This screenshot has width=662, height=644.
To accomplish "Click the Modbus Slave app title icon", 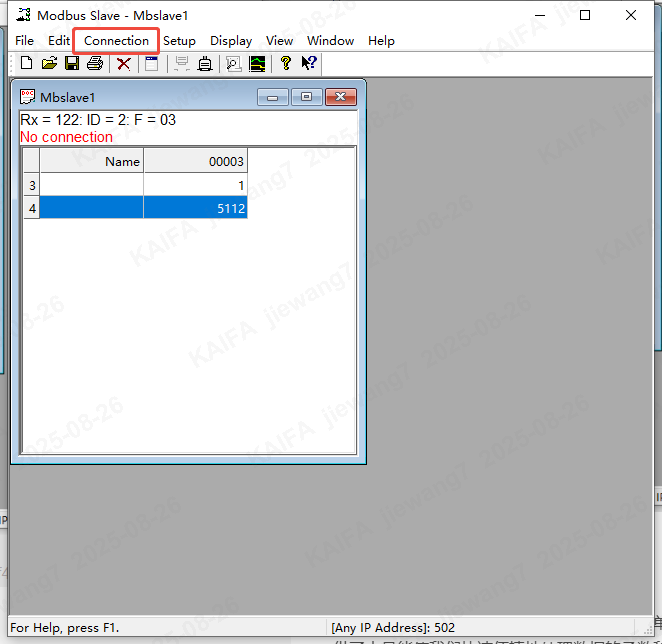I will pyautogui.click(x=24, y=15).
